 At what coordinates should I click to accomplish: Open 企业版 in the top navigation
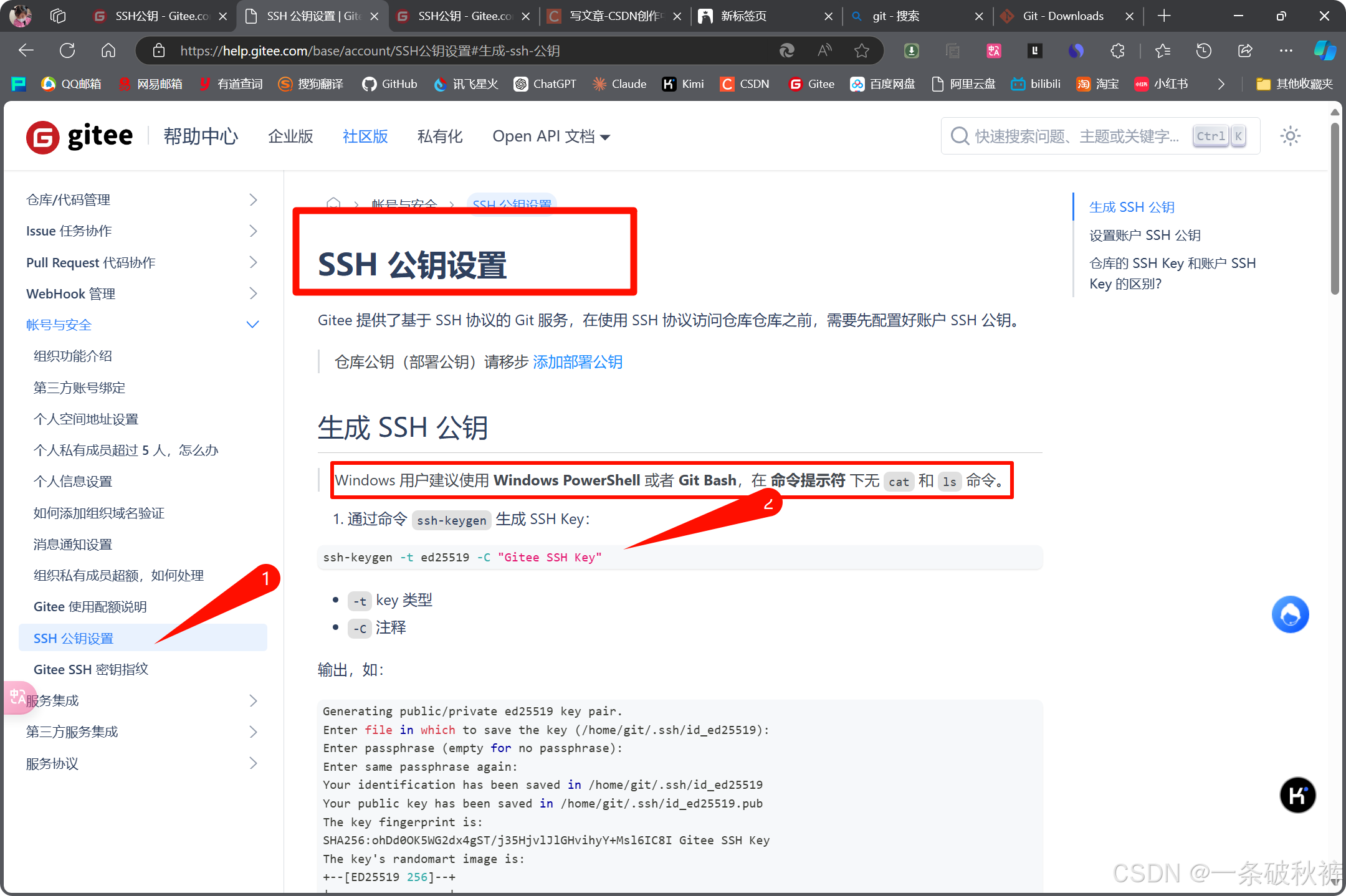290,136
